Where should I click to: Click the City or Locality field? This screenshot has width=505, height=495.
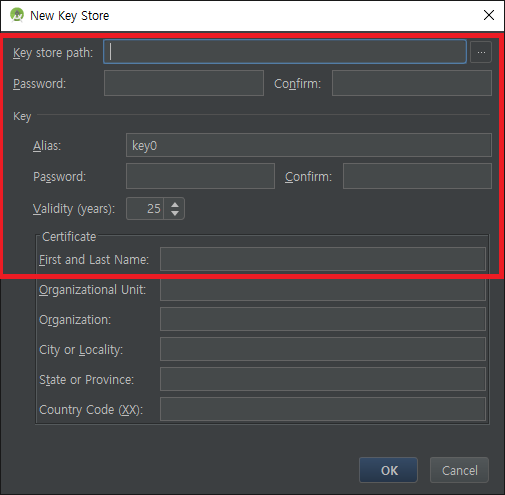(323, 349)
